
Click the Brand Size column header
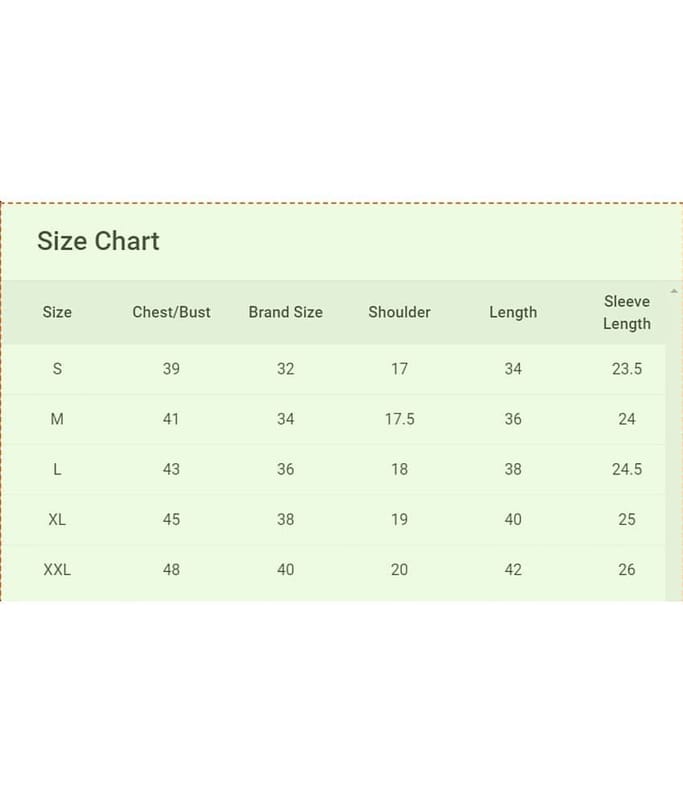[x=285, y=312]
